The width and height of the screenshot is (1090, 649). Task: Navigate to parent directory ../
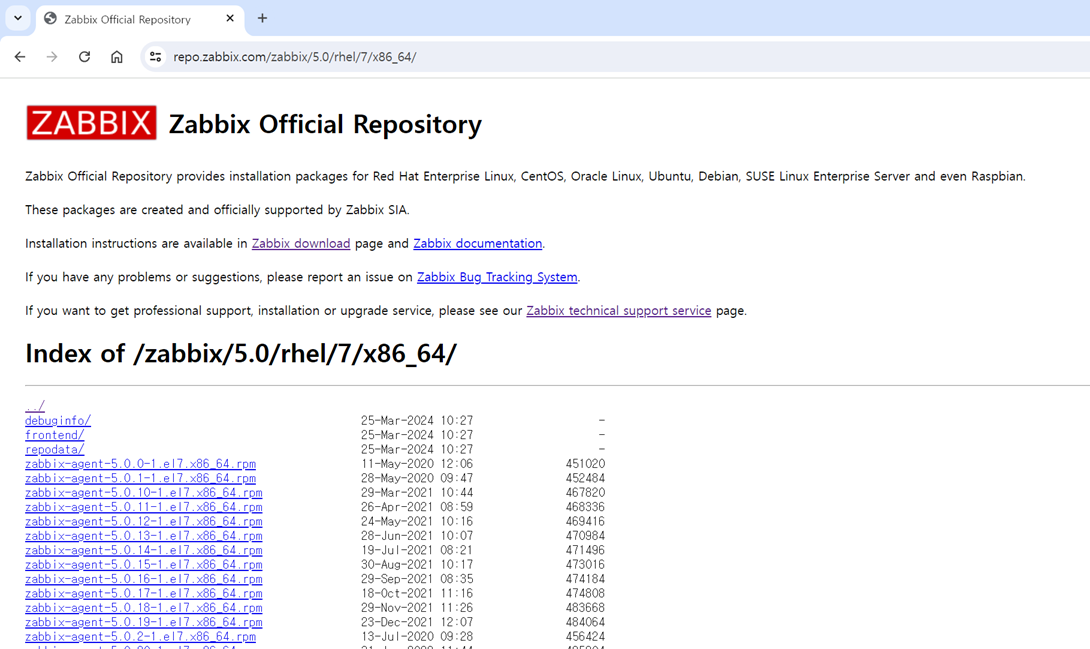tap(35, 406)
